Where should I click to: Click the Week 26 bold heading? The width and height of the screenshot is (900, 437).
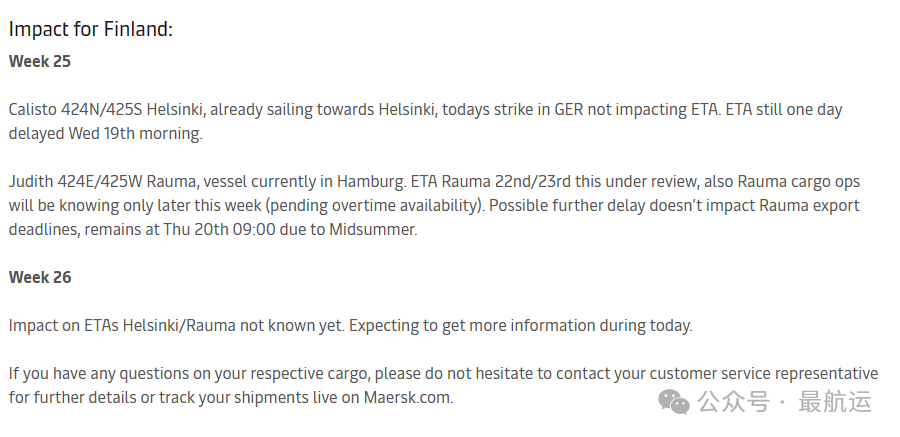40,277
